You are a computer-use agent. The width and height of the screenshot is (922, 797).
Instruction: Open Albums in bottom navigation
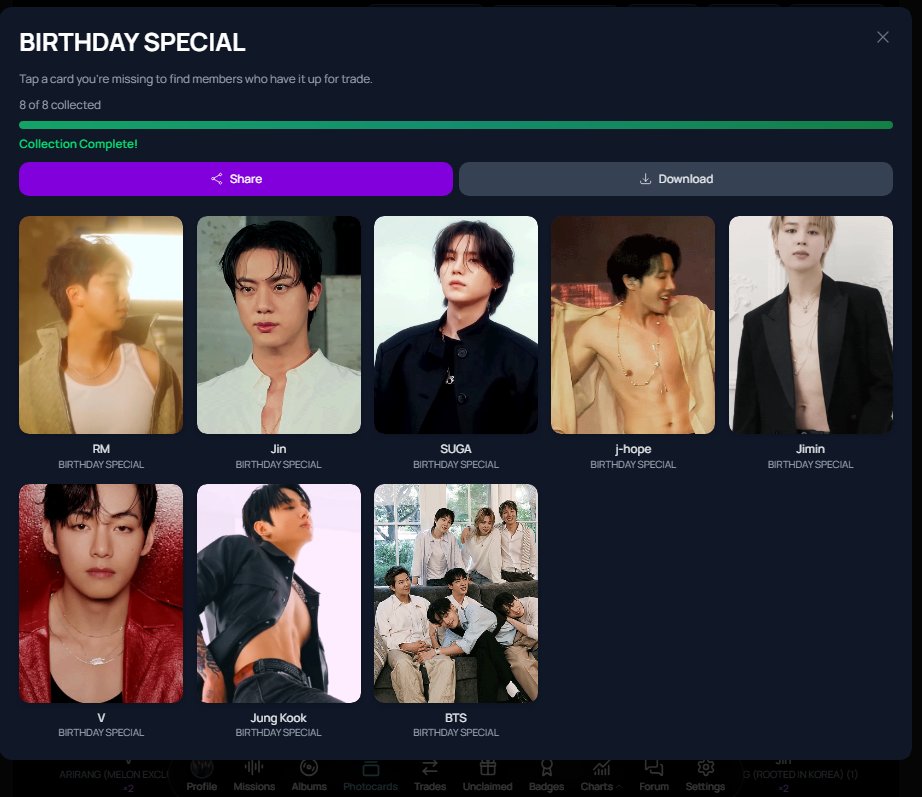(x=309, y=776)
